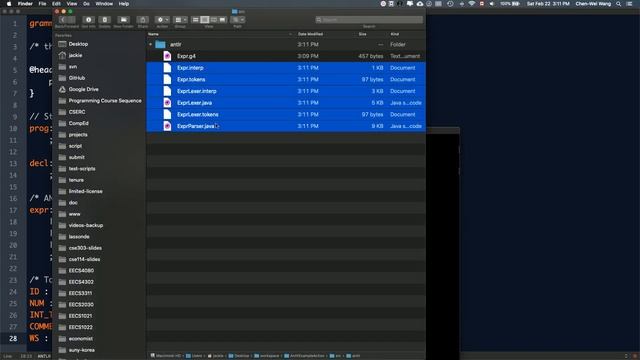The width and height of the screenshot is (640, 360).
Task: Switch Finder to column view
Action: pos(213,20)
